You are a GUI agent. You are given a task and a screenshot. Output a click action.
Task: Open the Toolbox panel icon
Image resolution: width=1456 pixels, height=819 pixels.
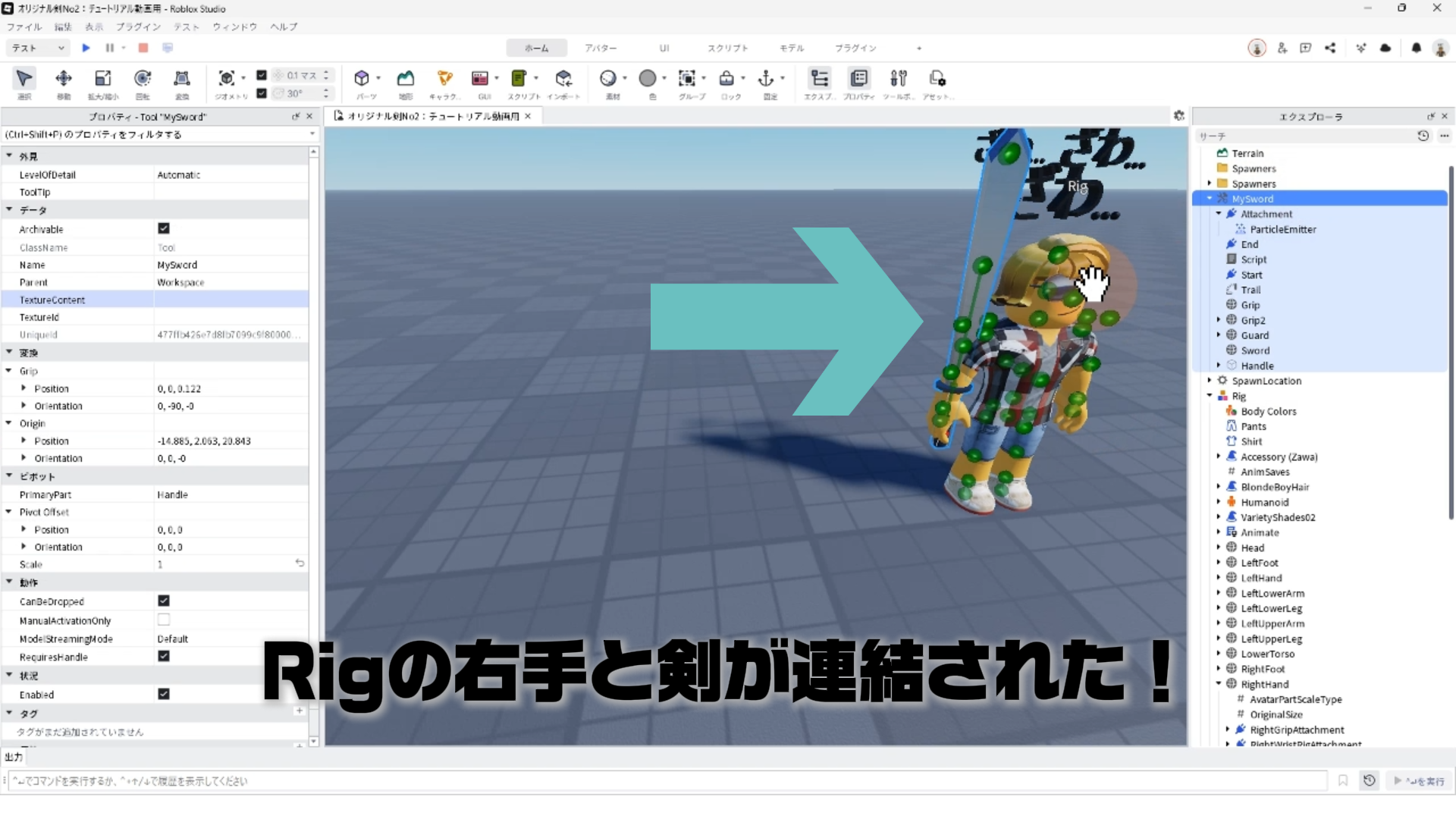click(898, 79)
